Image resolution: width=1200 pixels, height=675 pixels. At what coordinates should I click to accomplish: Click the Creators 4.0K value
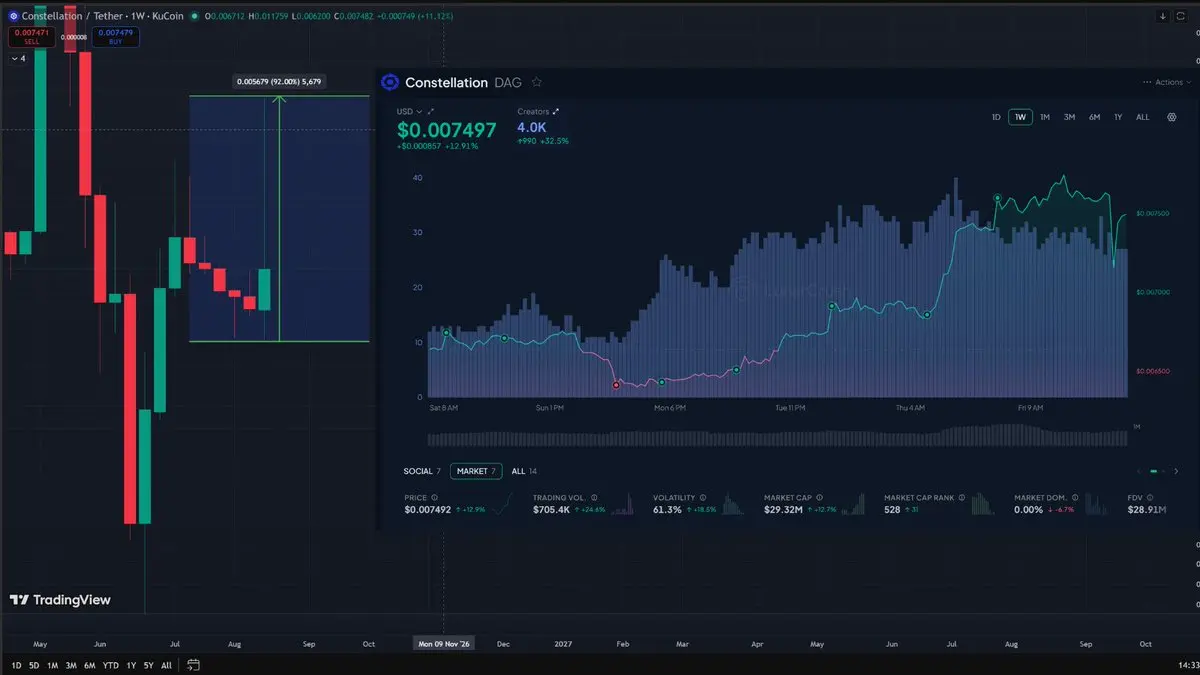(x=532, y=128)
